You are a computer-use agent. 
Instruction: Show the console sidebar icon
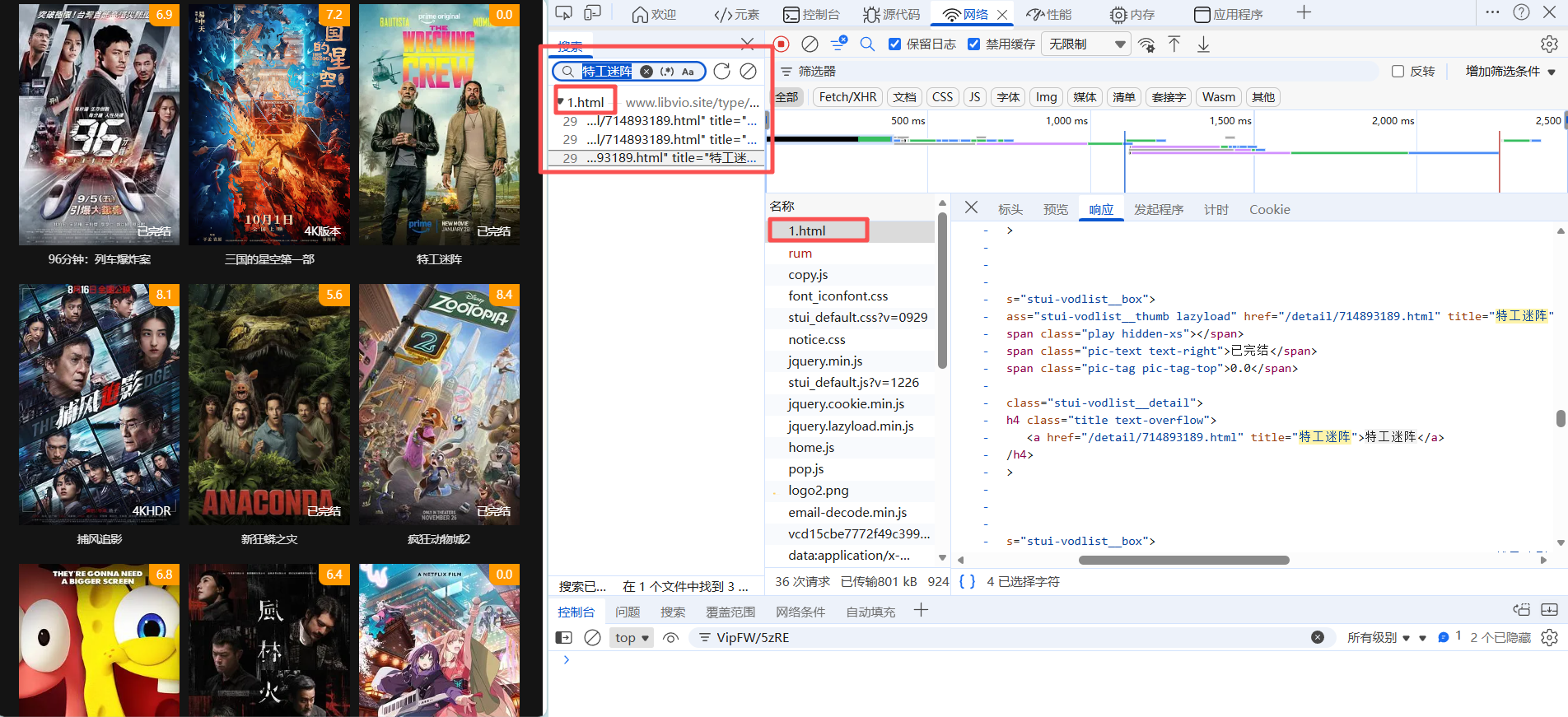pos(564,637)
